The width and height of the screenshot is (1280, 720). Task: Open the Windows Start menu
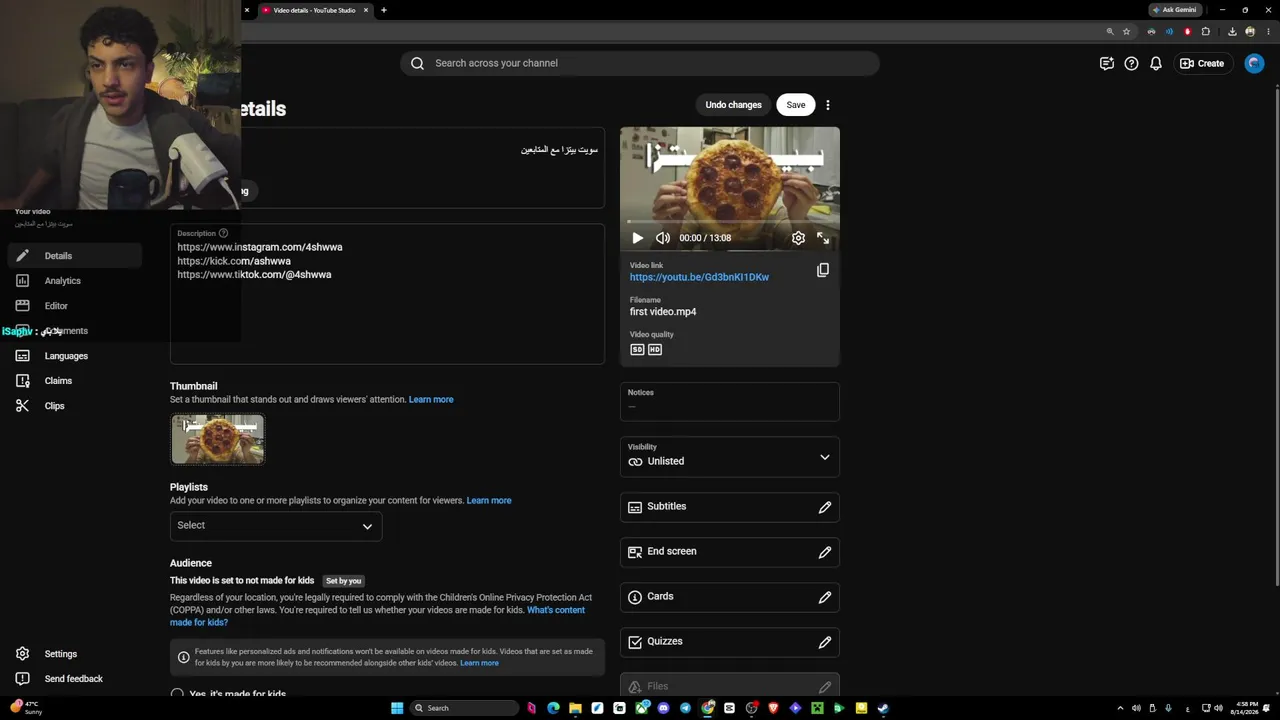point(397,708)
